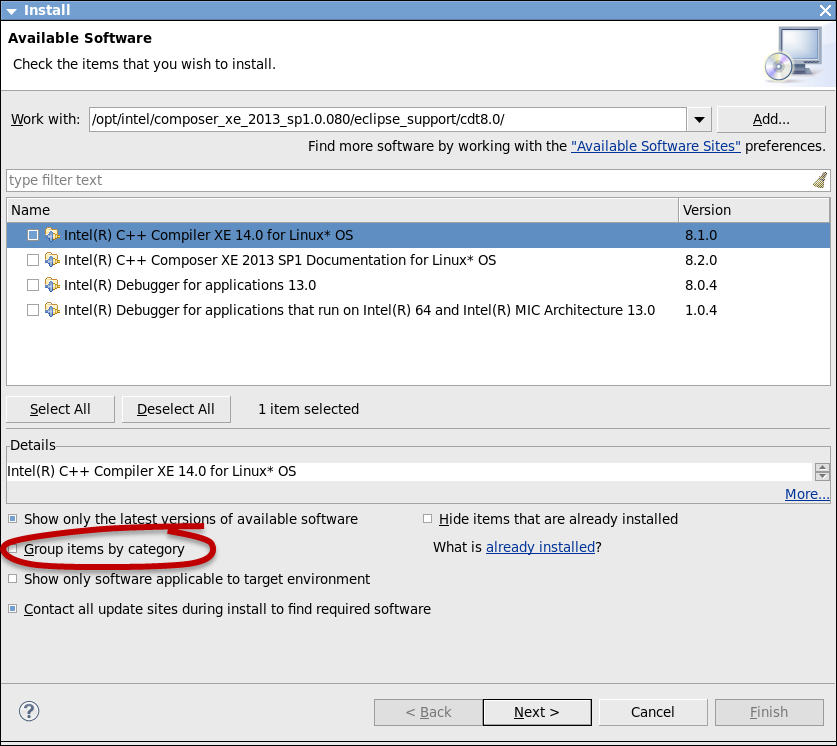Click version cell 8.0.4

pos(701,285)
